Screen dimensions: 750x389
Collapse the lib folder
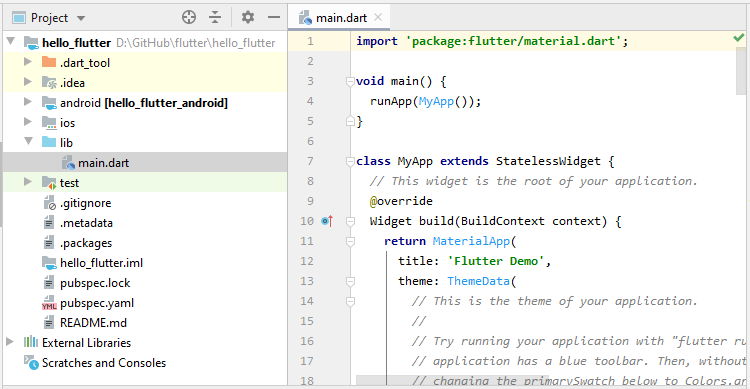point(28,142)
